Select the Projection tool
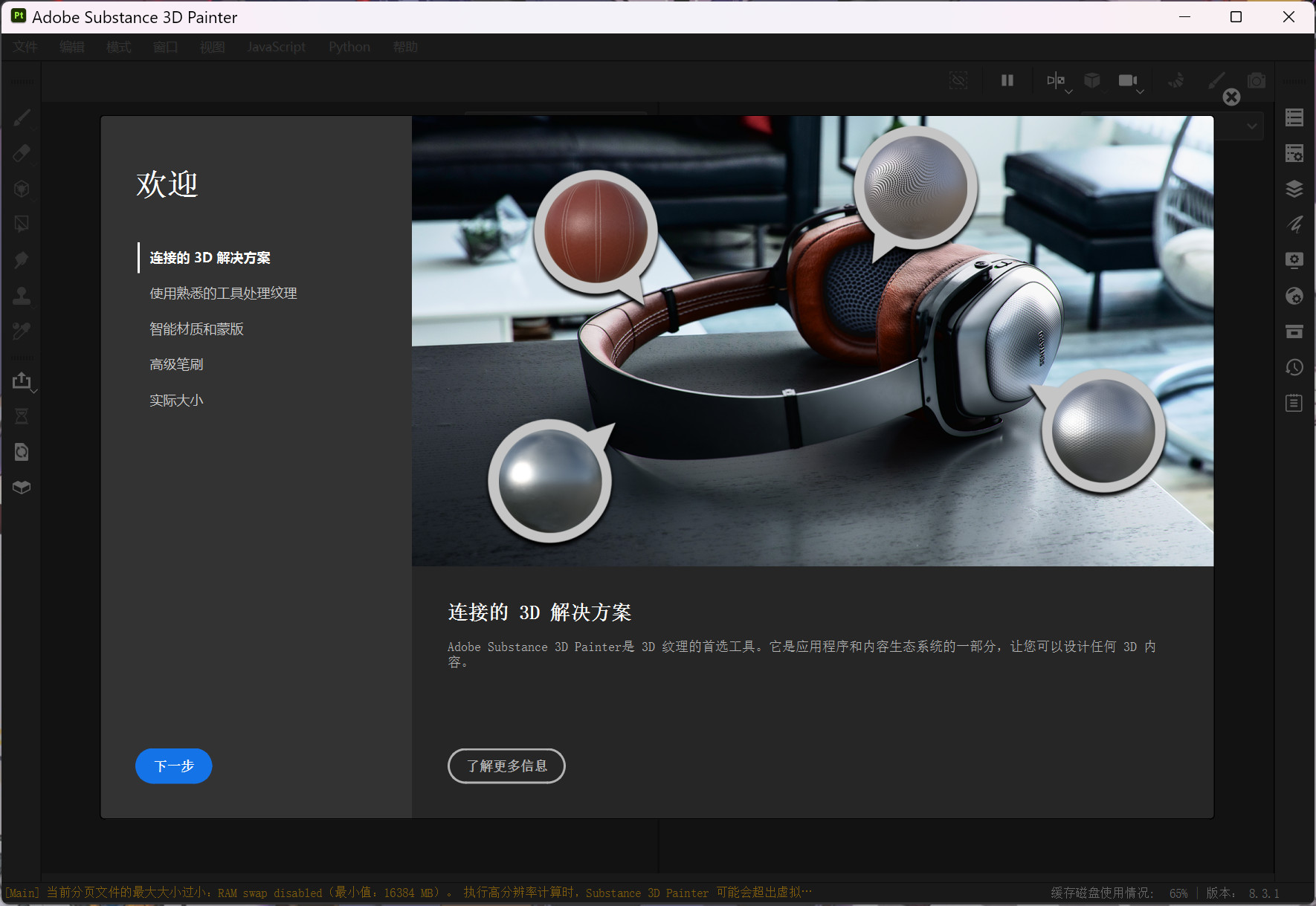The height and width of the screenshot is (906, 1316). (22, 189)
